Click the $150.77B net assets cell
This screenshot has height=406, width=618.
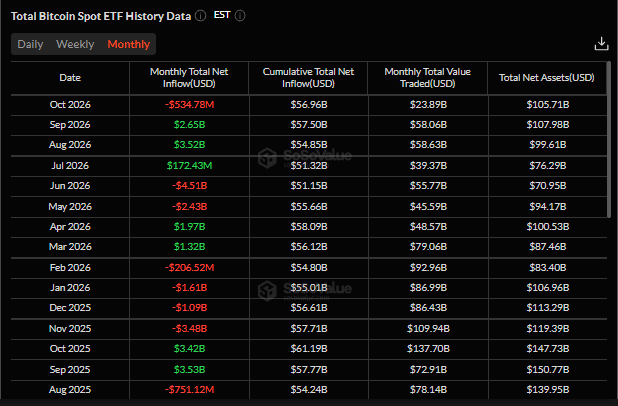pos(548,370)
